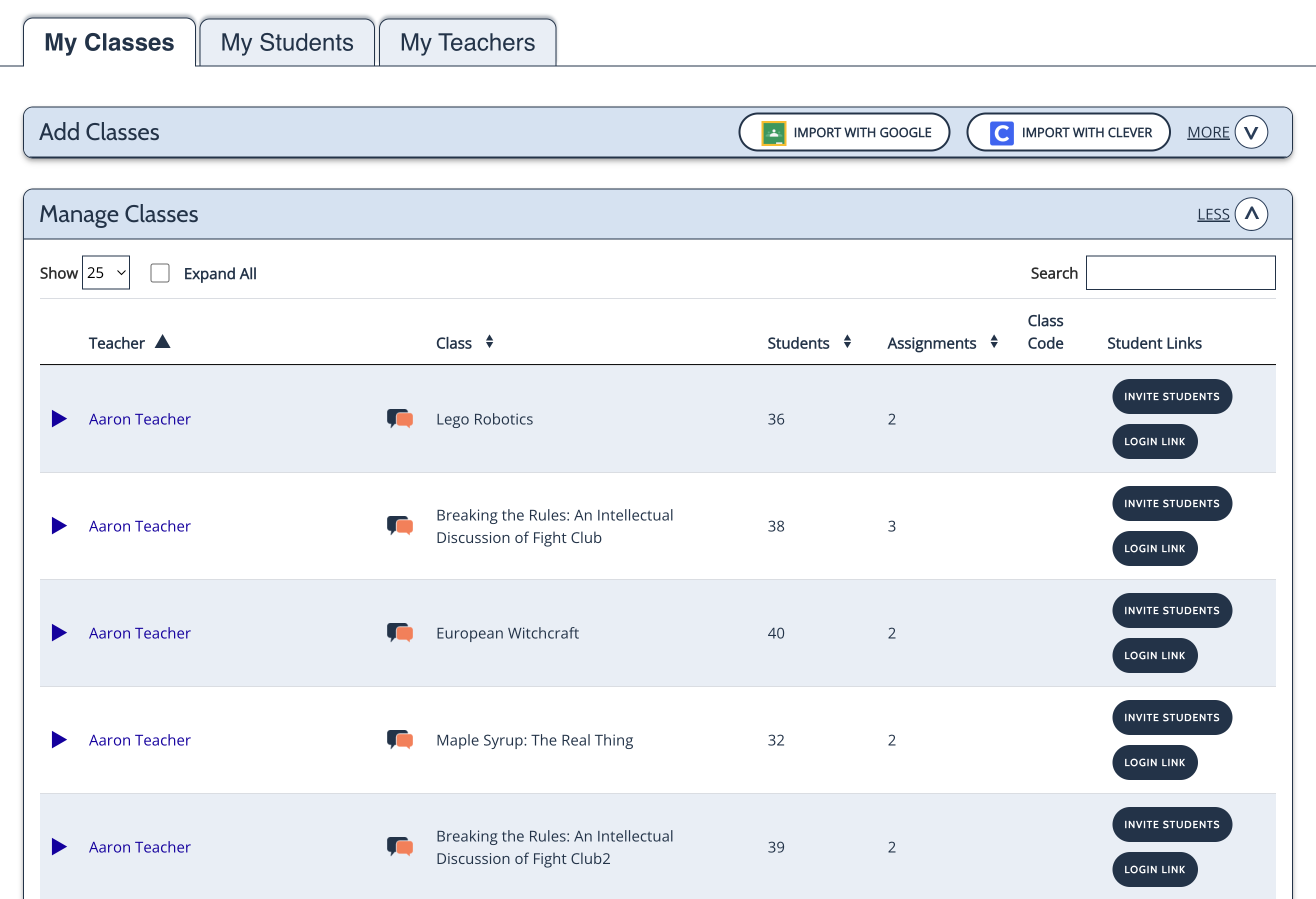The height and width of the screenshot is (899, 1316).
Task: Expand Add Classes with the circled chevron
Action: 1251,132
